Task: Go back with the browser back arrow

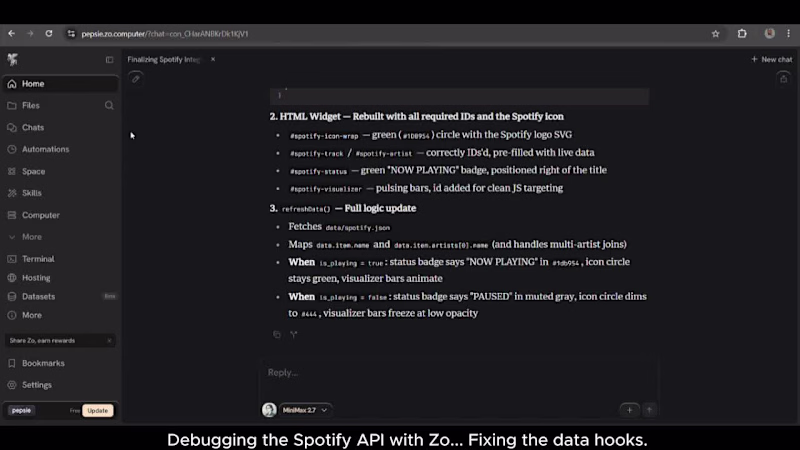Action: click(11, 34)
